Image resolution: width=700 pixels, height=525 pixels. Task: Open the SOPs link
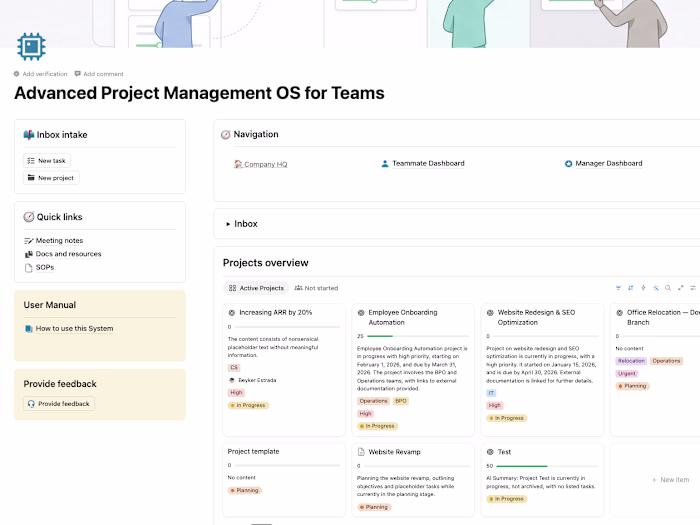coord(45,267)
